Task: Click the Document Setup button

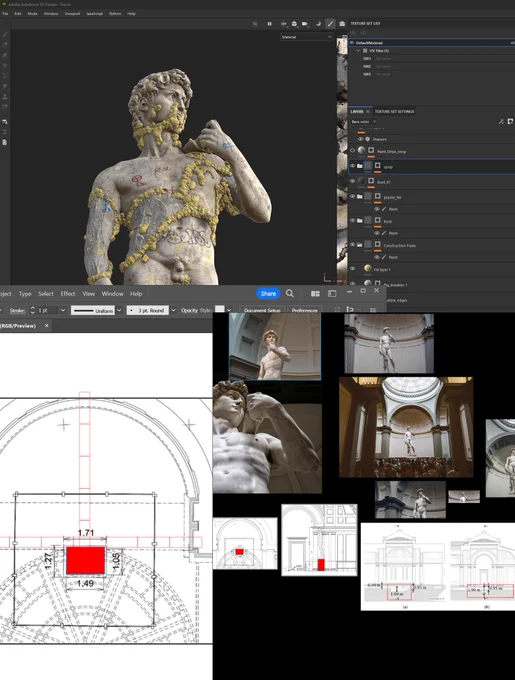Action: [262, 310]
